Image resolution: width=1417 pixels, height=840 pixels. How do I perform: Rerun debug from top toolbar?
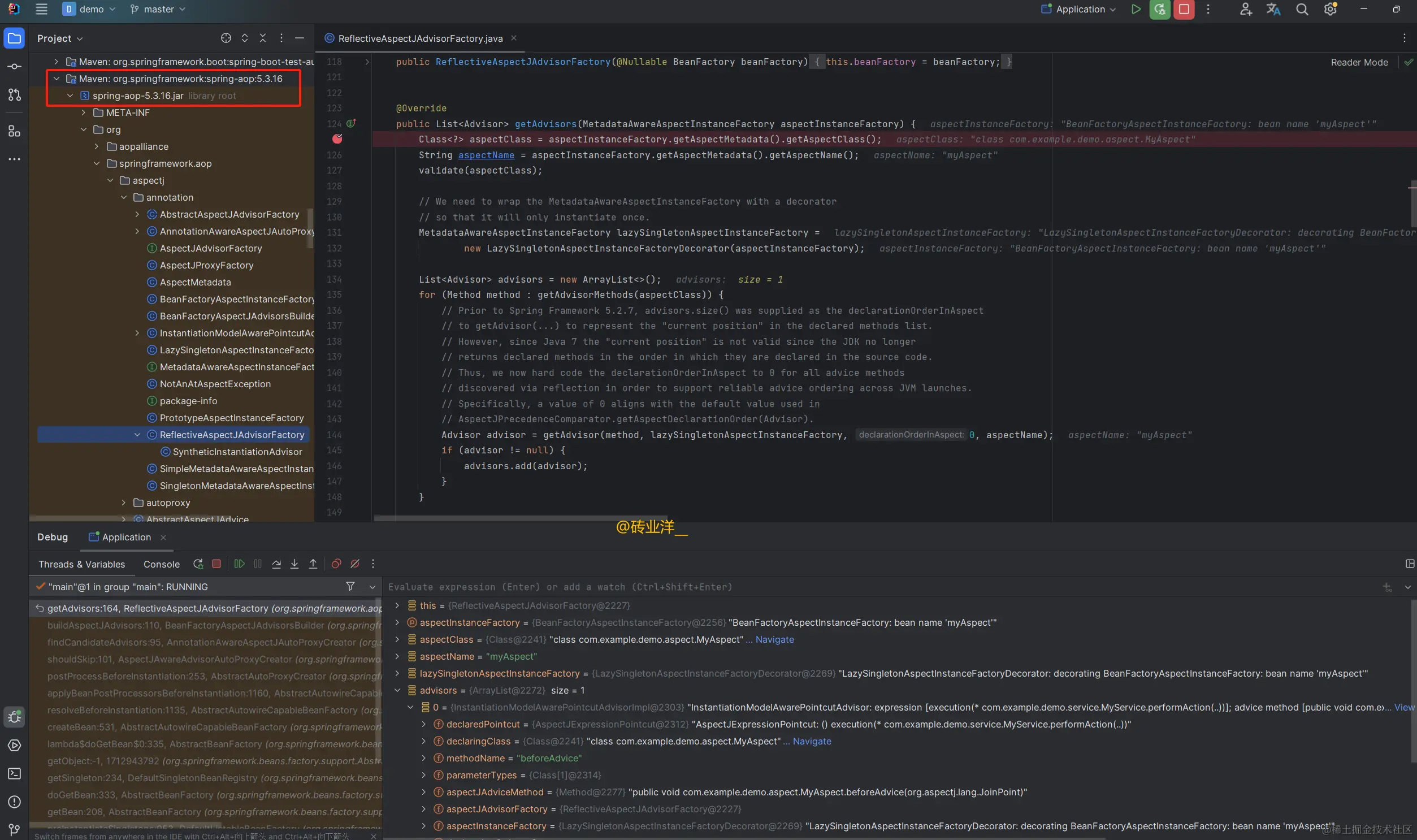(1159, 9)
